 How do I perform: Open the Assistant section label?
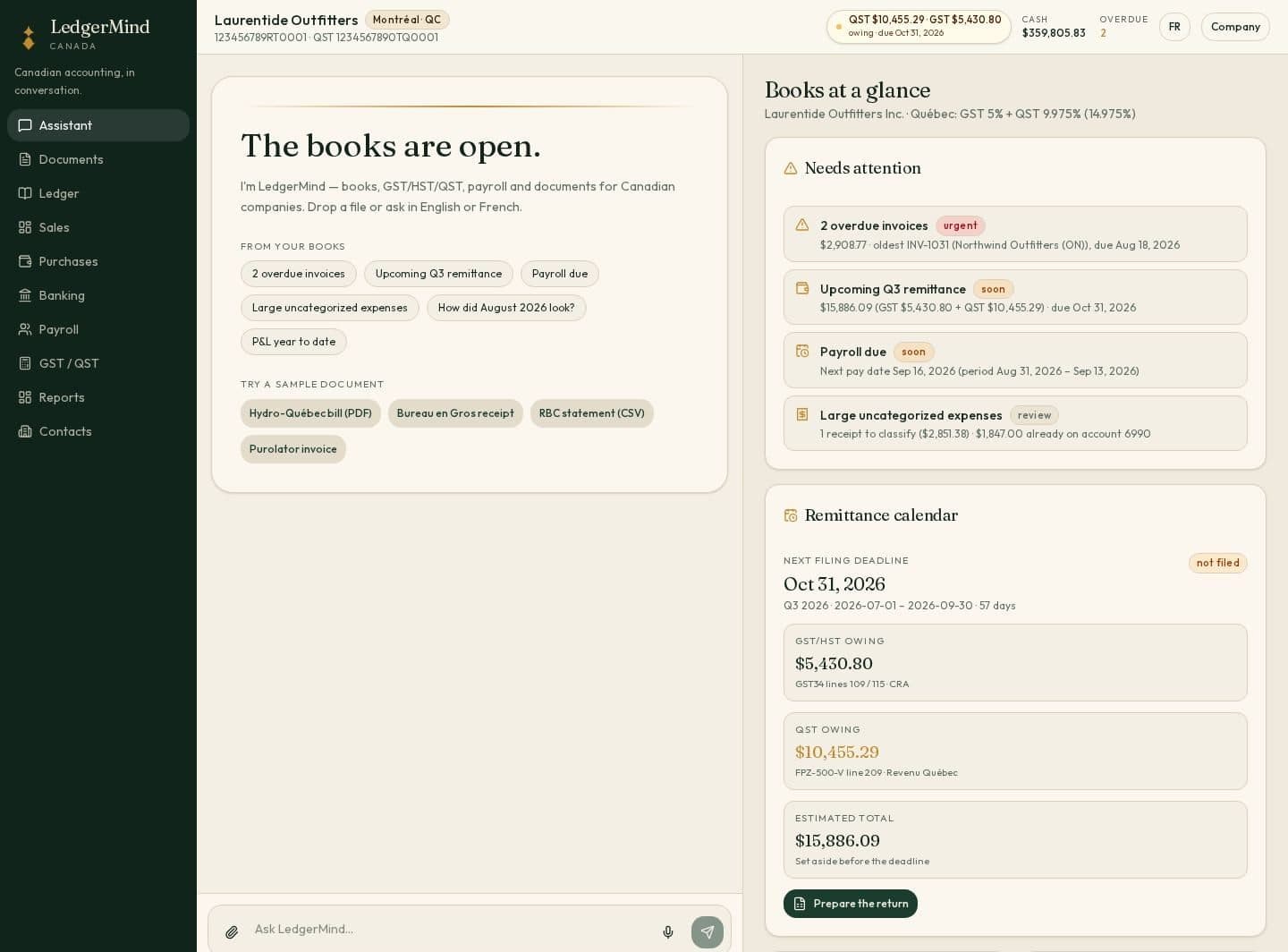pyautogui.click(x=65, y=125)
